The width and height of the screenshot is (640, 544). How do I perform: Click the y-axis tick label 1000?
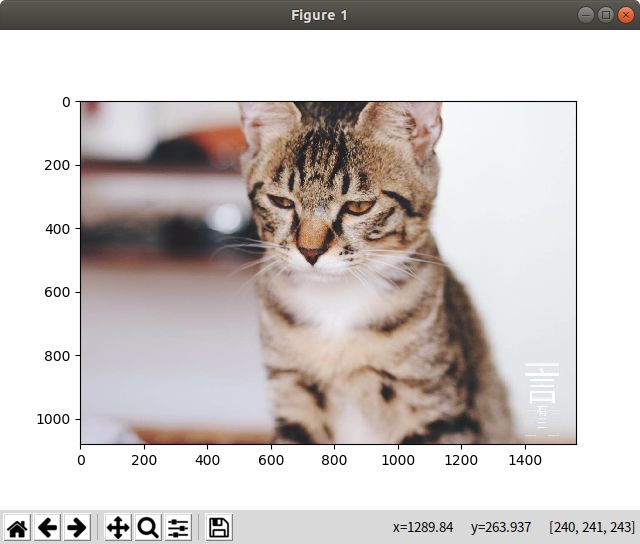click(53, 419)
